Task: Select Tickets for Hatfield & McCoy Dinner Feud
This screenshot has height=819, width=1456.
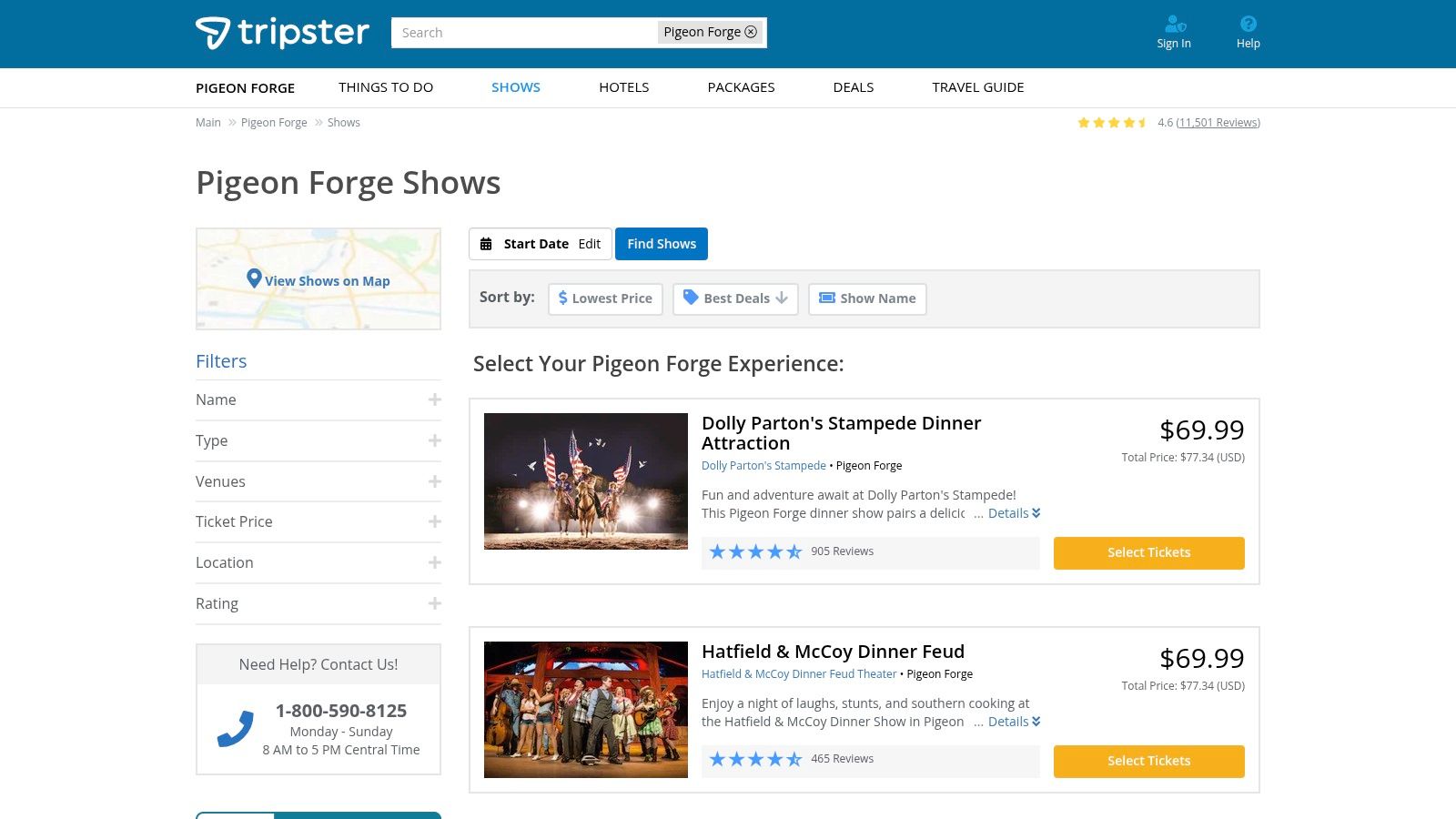Action: click(x=1149, y=762)
